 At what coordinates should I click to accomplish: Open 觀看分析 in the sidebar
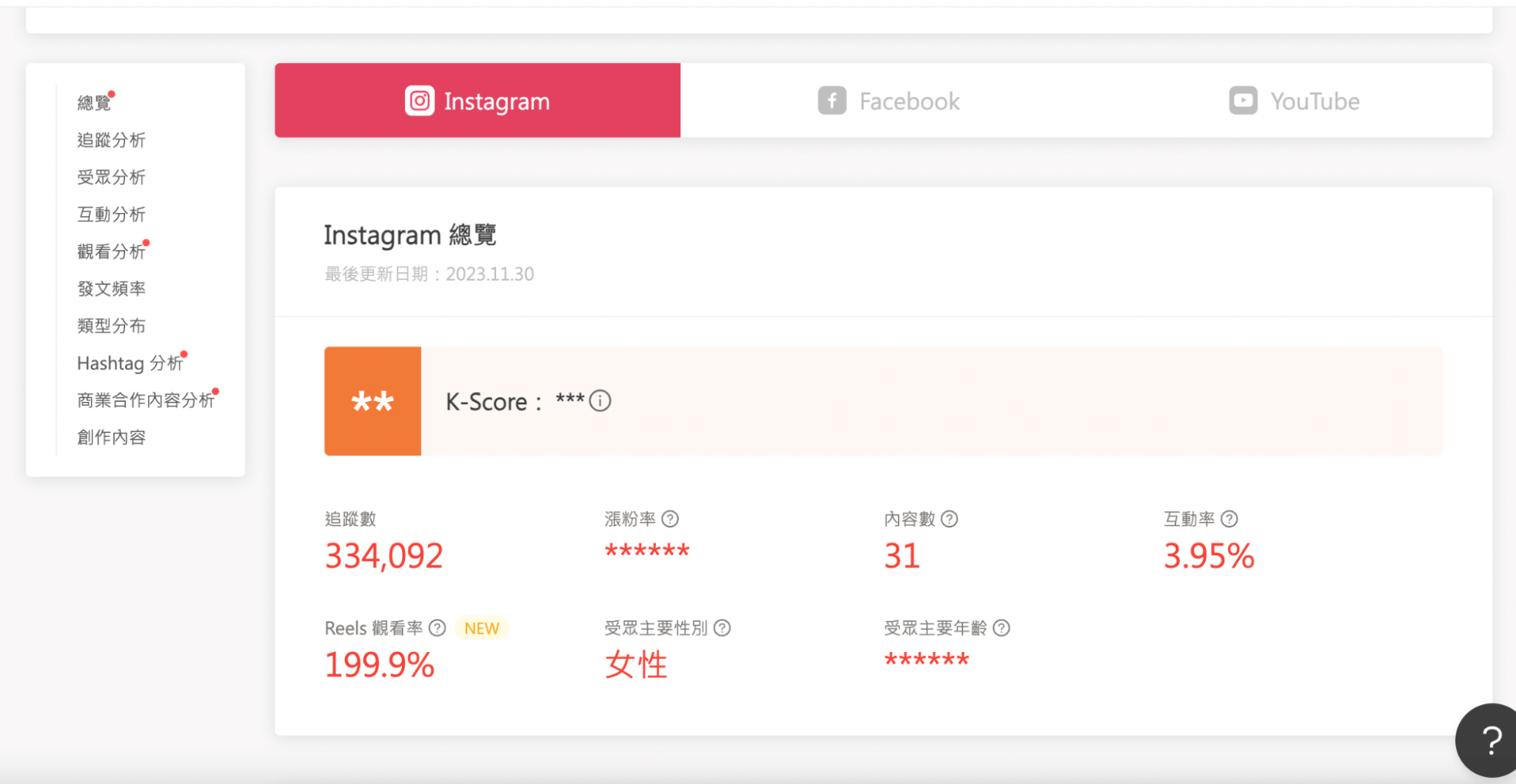111,252
